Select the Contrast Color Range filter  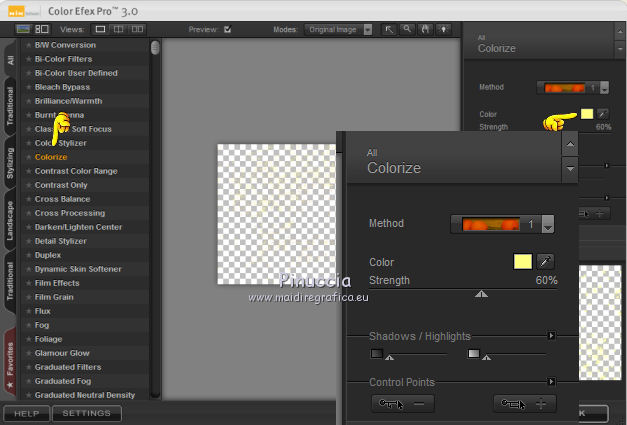(x=76, y=171)
